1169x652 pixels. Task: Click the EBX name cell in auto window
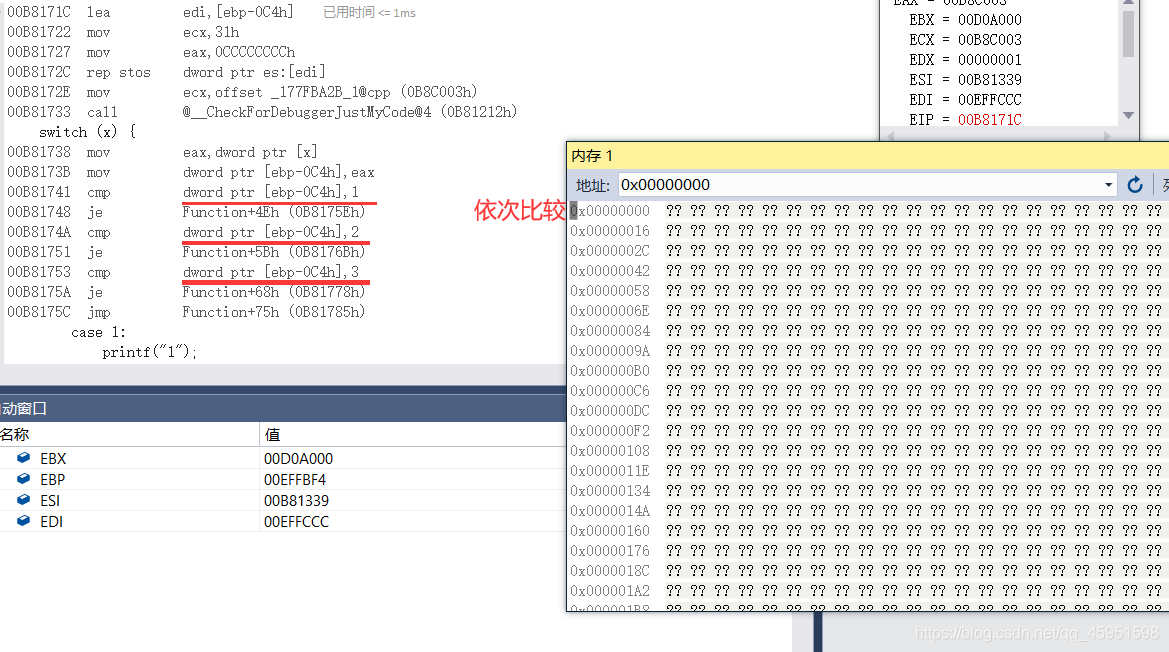53,459
